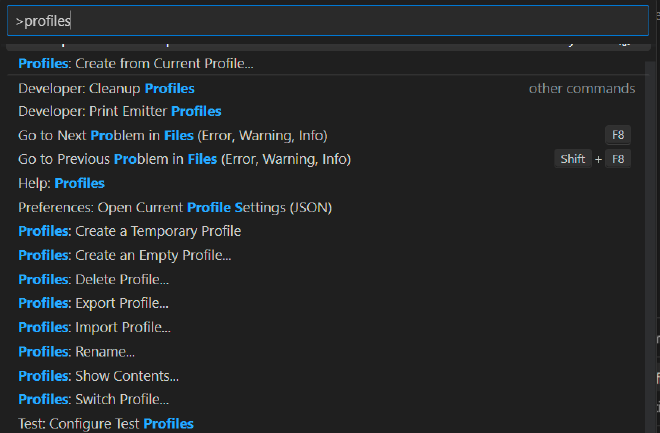This screenshot has width=660, height=433.
Task: Select Go to Previous Problem in Files
Action: pyautogui.click(x=185, y=159)
